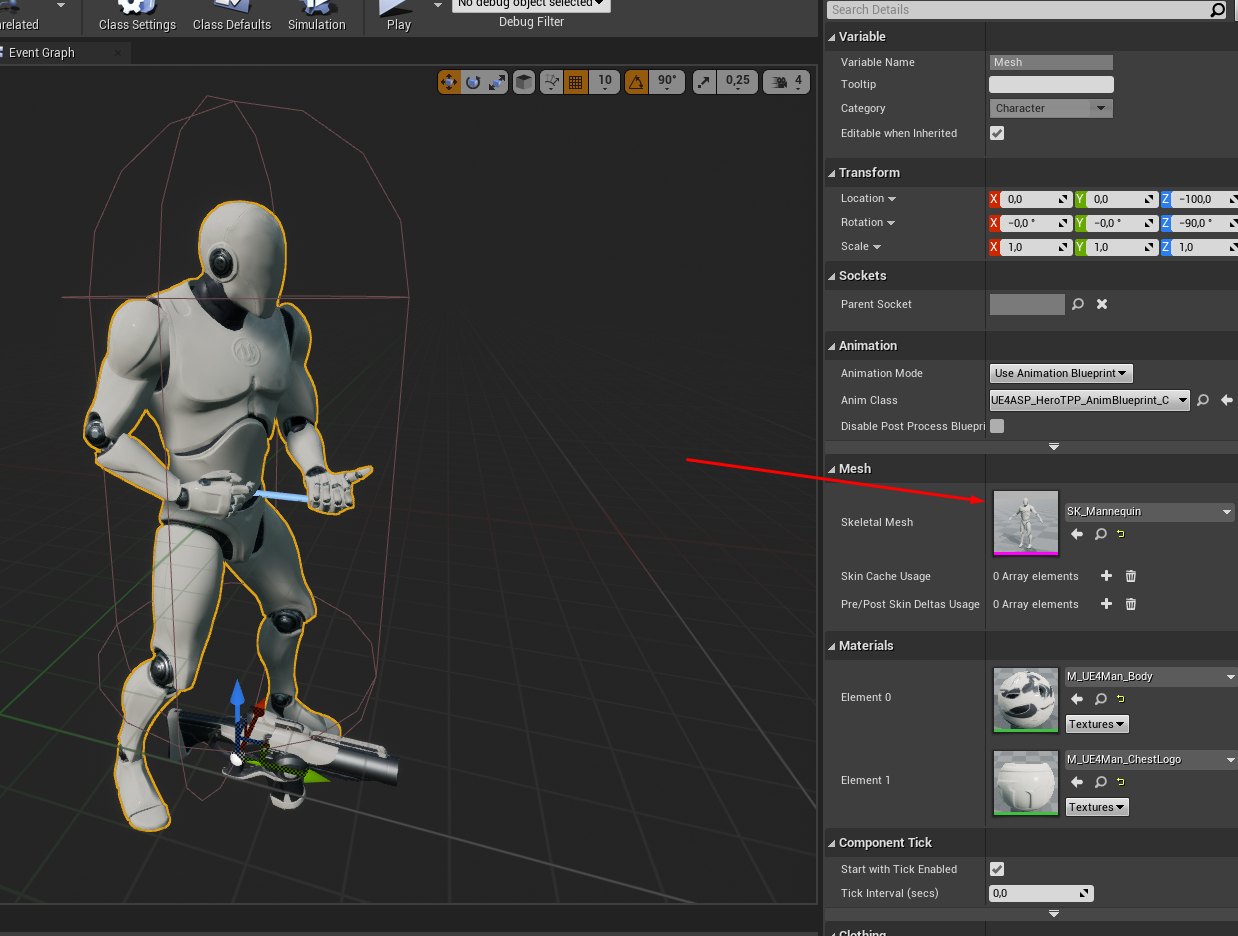Uncheck Editable when Inherited
1238x936 pixels.
pyautogui.click(x=996, y=132)
